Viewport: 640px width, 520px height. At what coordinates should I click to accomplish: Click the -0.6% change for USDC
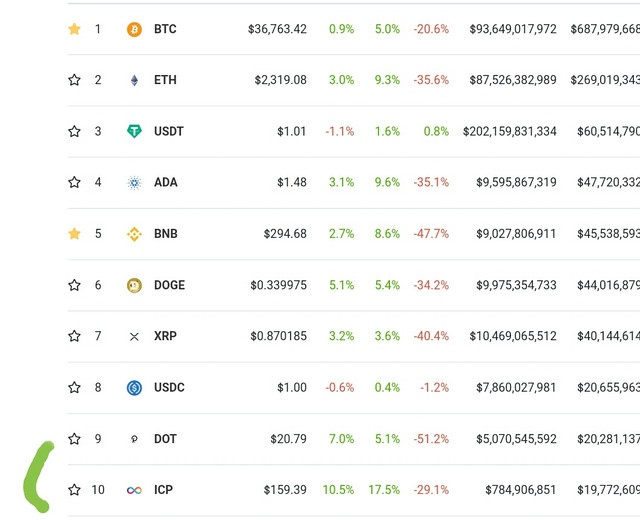(x=340, y=387)
